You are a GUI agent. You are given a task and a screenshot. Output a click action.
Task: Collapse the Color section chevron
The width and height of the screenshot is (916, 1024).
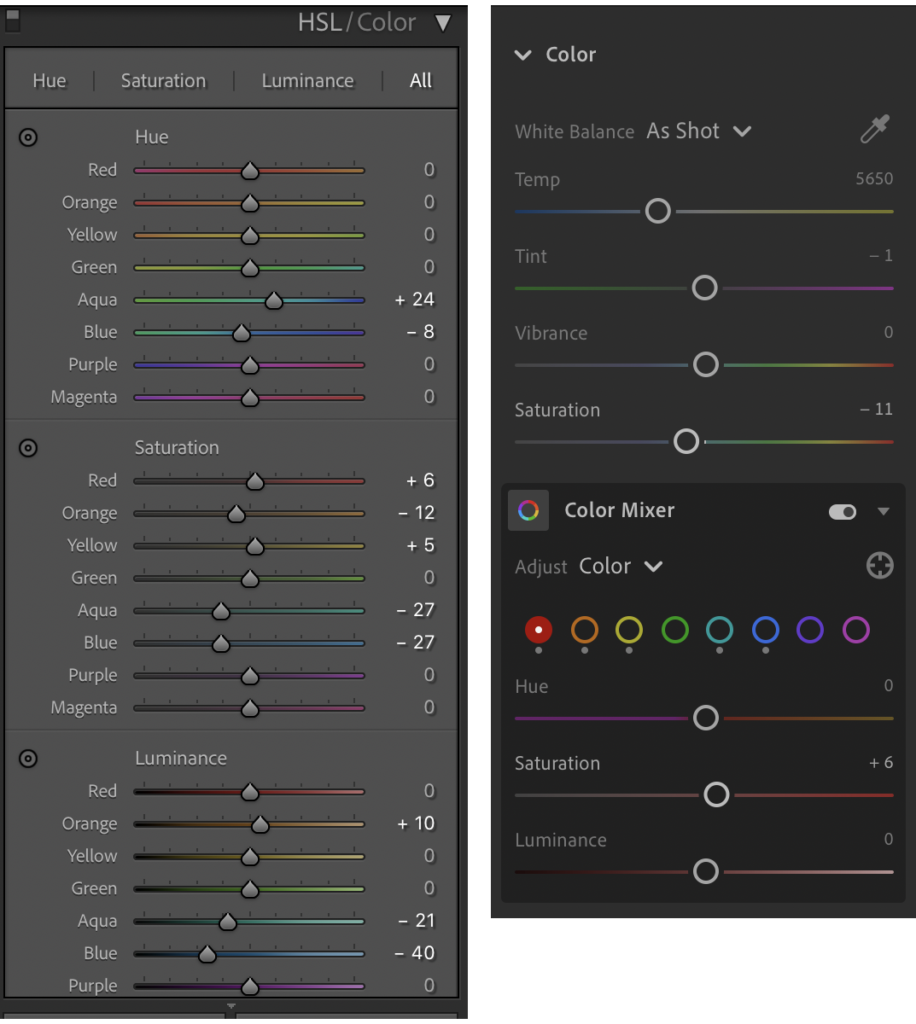click(523, 55)
